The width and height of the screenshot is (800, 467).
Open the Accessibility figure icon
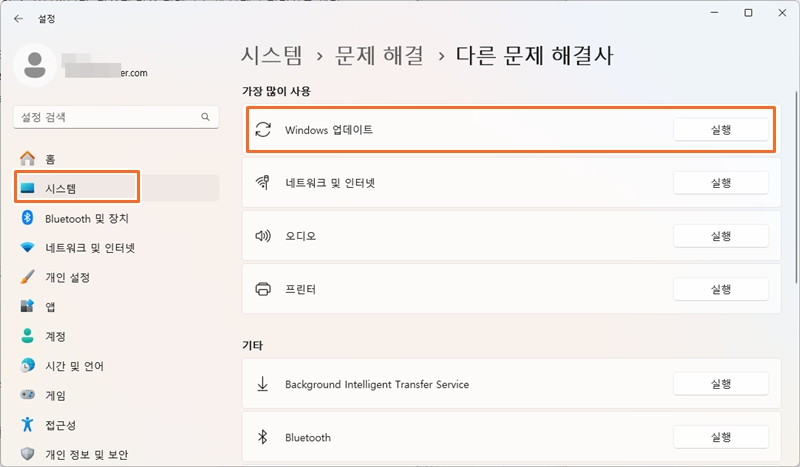[x=28, y=424]
